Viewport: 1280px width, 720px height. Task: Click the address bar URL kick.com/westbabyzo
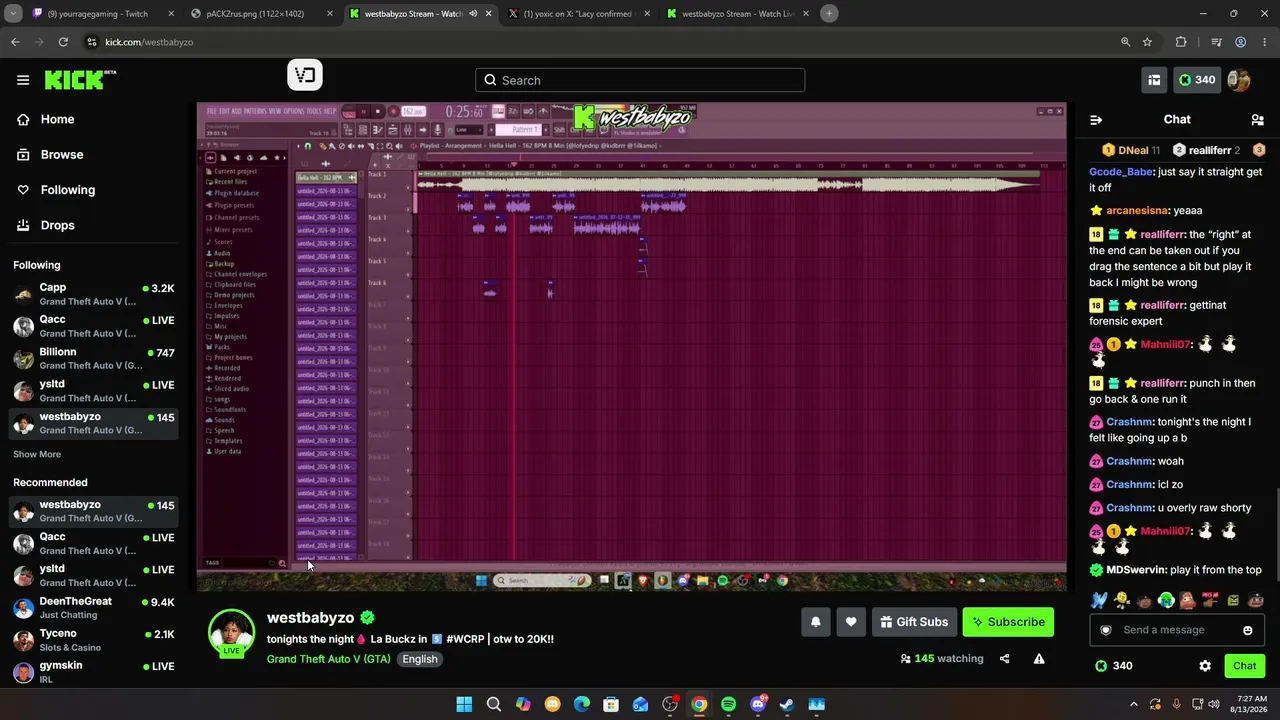(x=149, y=42)
